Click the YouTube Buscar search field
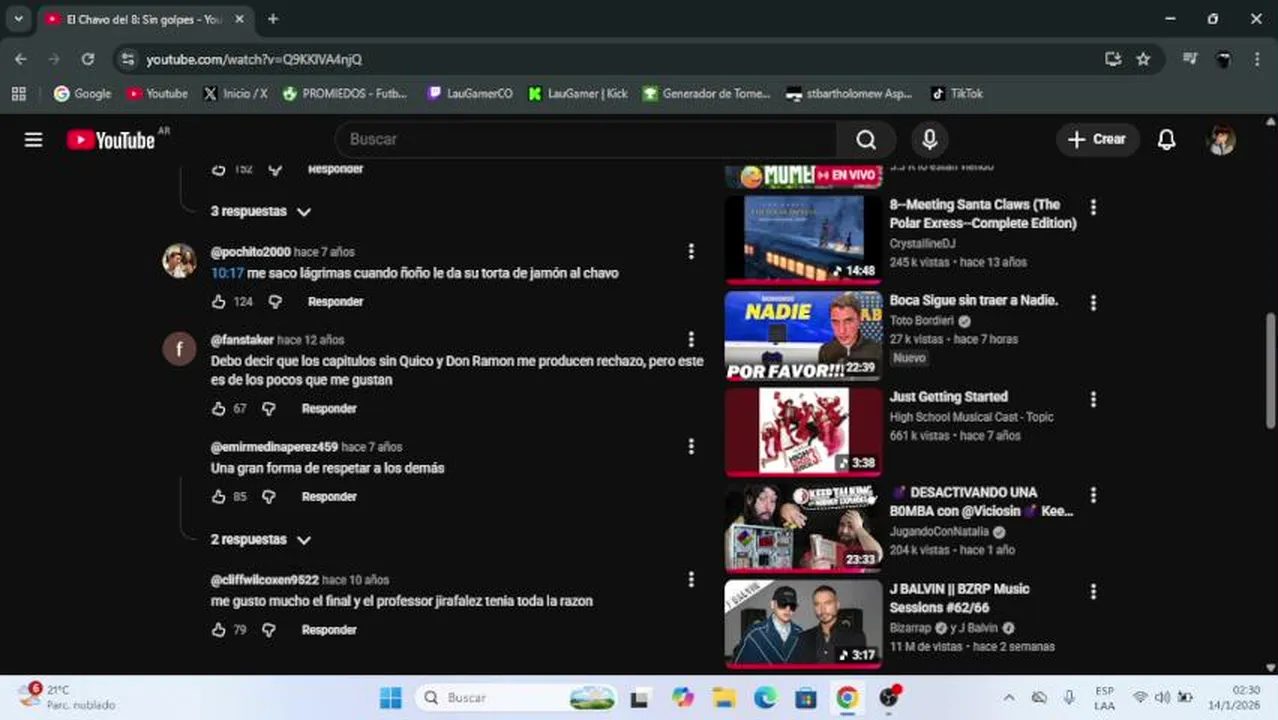 (x=585, y=140)
